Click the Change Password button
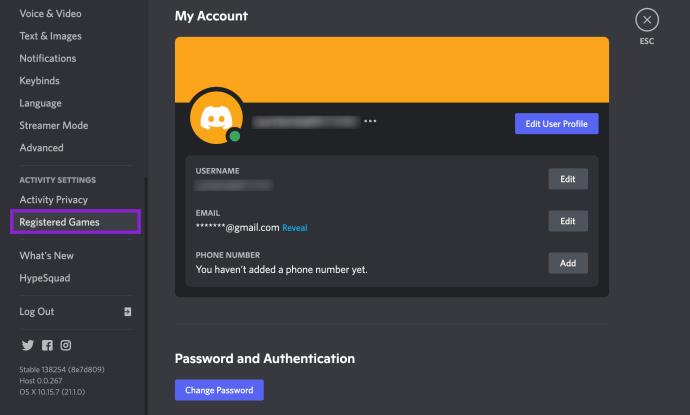Screen dimensions: 690x415 [x=219, y=390]
